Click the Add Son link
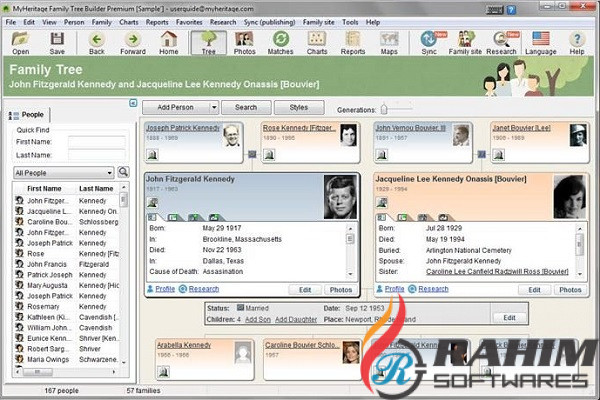Viewport: 600px width, 400px height. (x=258, y=319)
